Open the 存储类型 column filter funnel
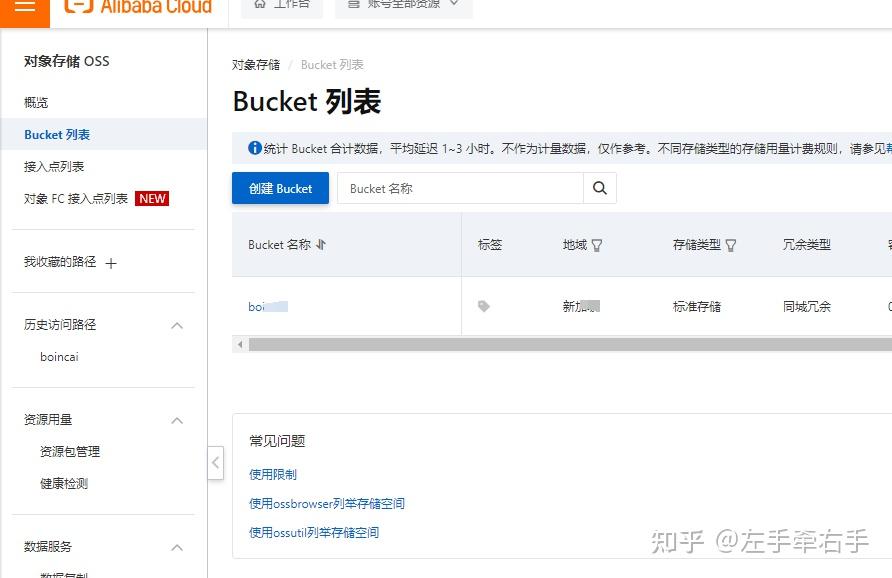 click(x=732, y=245)
